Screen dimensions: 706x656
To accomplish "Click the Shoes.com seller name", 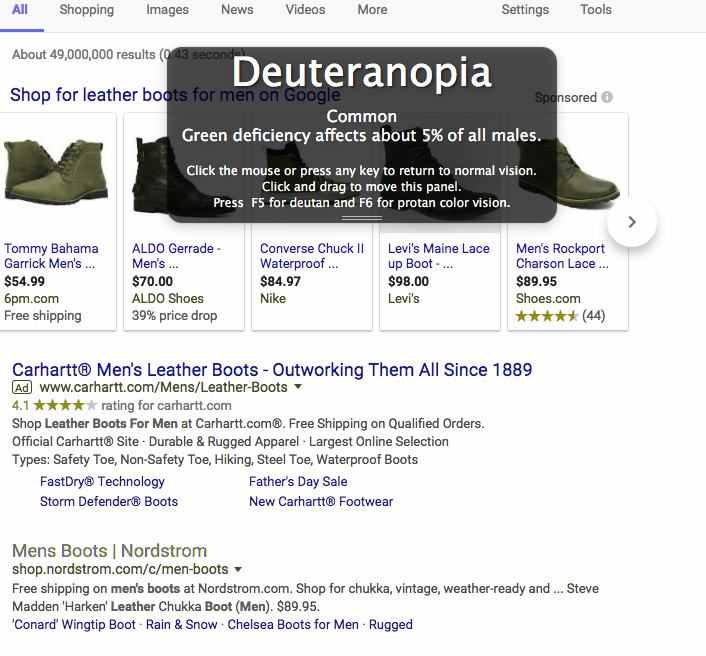I will click(548, 299).
